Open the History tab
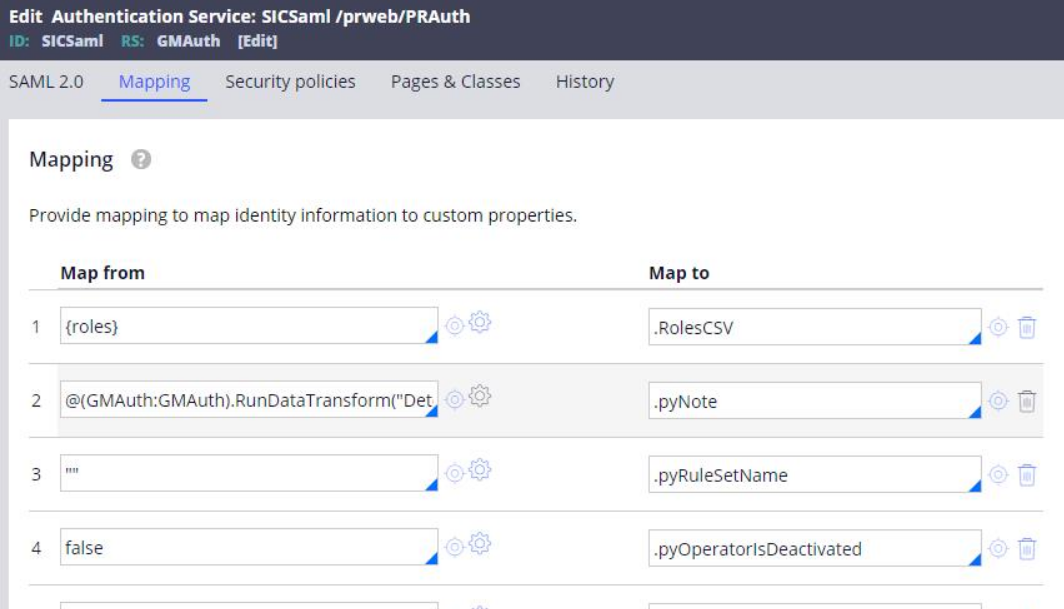 (585, 81)
